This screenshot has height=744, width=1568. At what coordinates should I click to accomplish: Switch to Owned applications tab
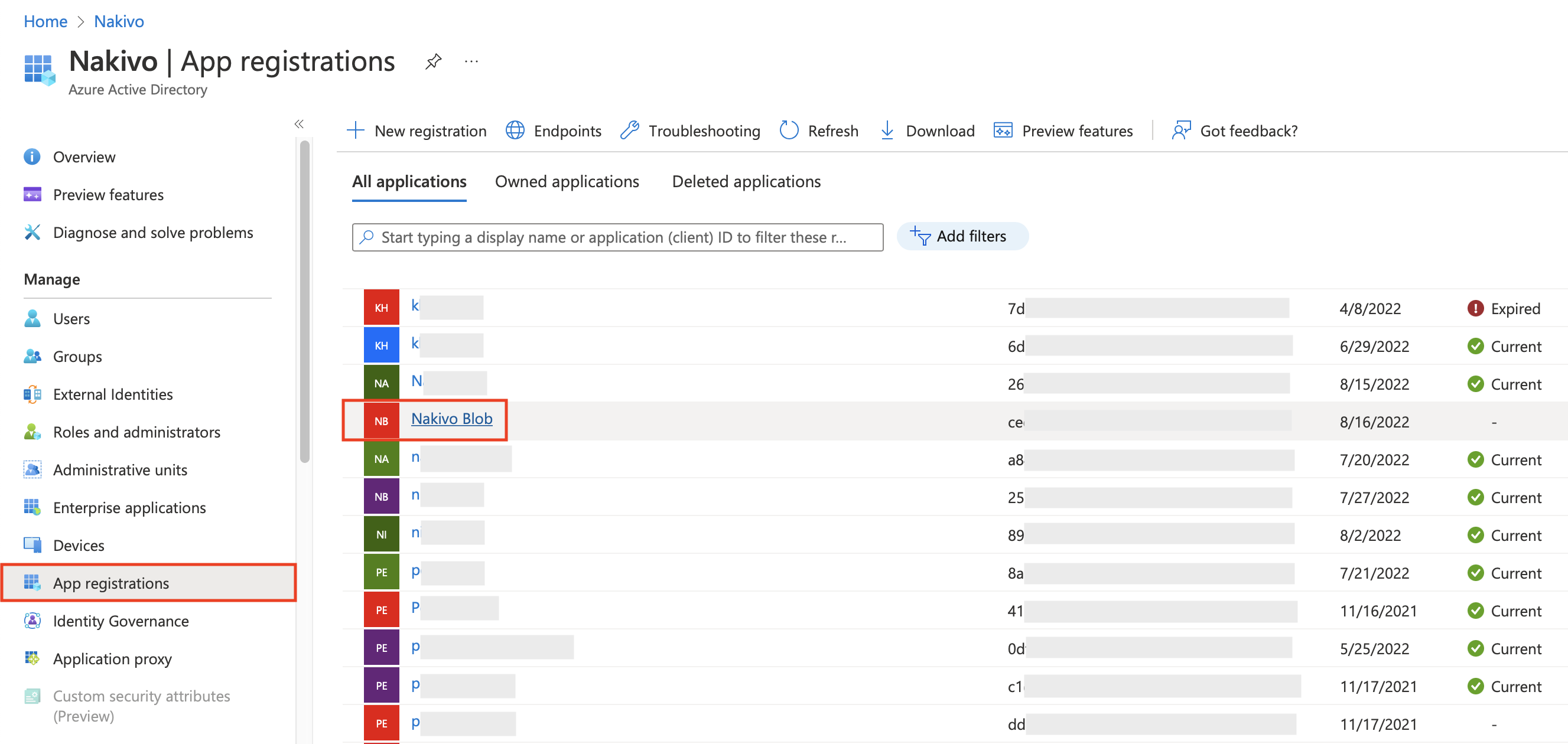click(567, 182)
